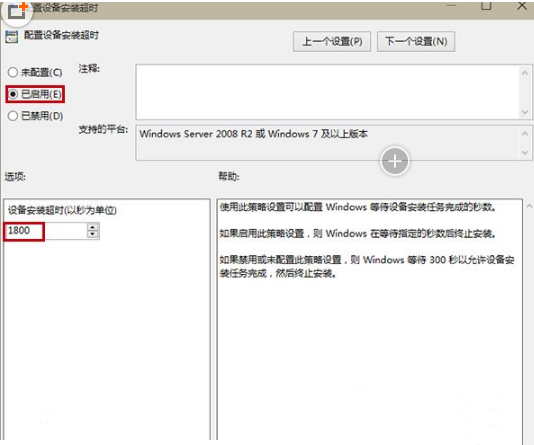This screenshot has width=534, height=445.
Task: Click the timeout value field showing 1800
Action: click(x=46, y=231)
